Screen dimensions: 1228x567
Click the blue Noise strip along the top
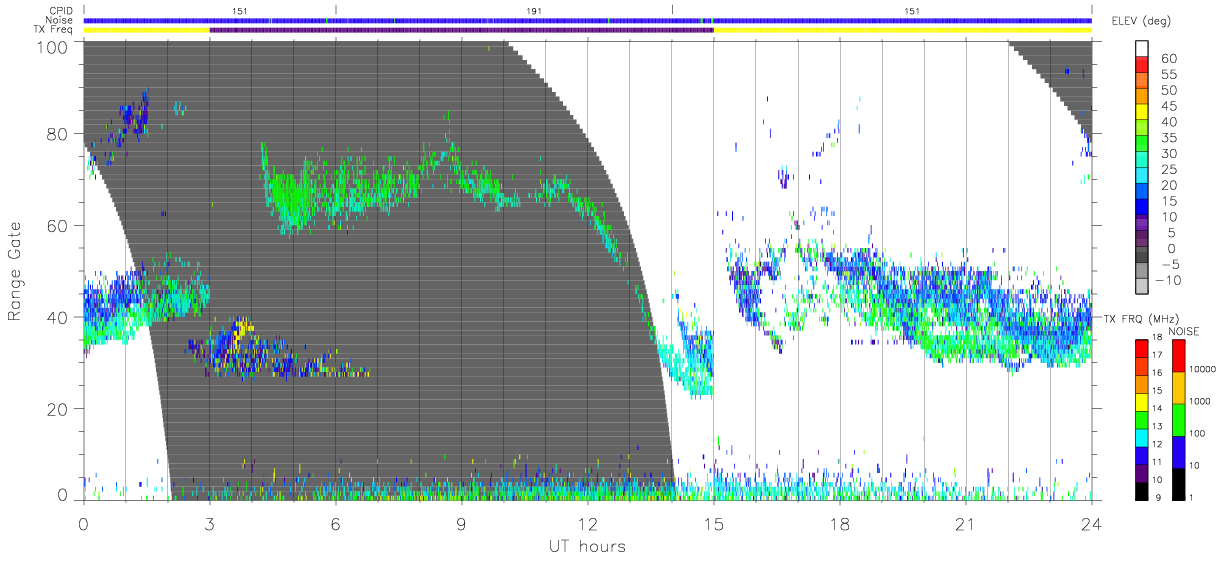tap(587, 20)
